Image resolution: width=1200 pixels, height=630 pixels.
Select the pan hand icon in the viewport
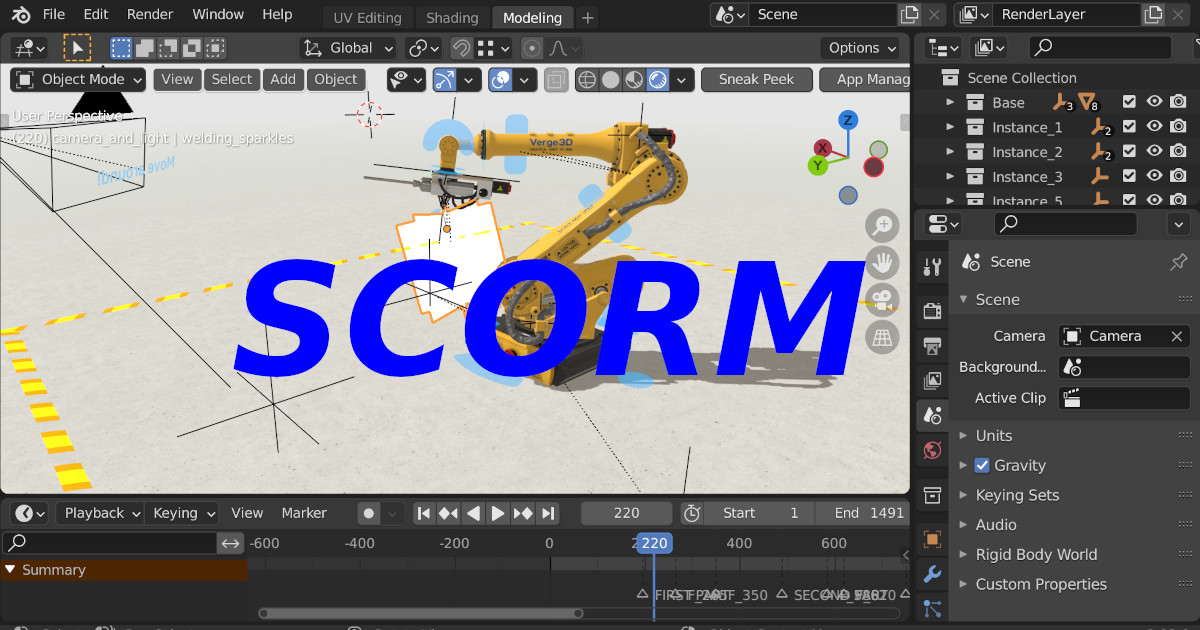[882, 262]
